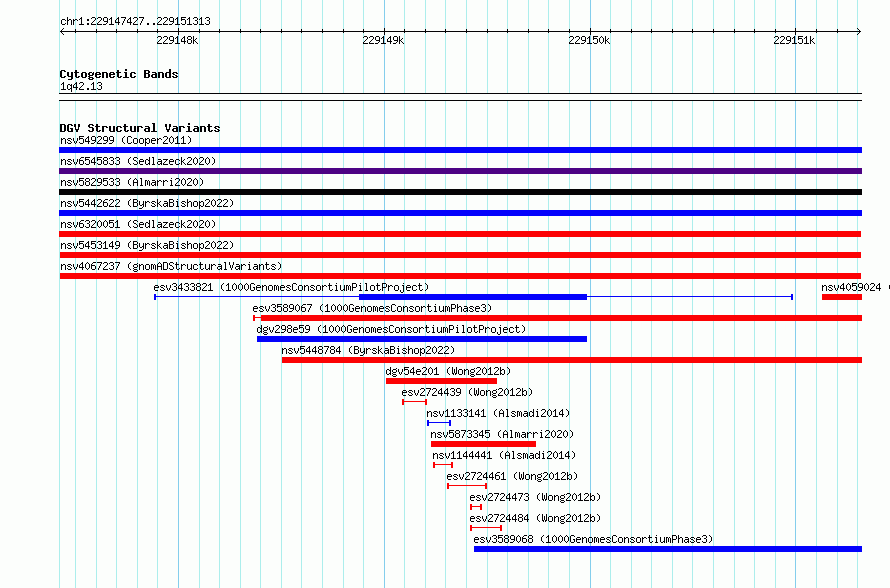Click the red esv2724461 bracket glyph
890x588 pixels.
pyautogui.click(x=467, y=486)
